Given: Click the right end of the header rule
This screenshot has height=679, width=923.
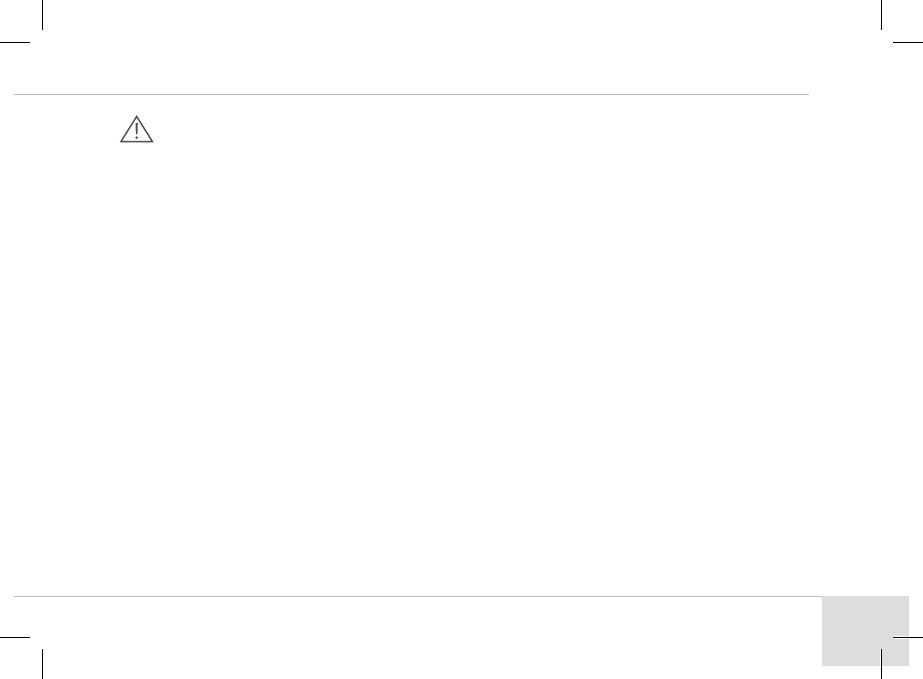Looking at the screenshot, I should (806, 95).
